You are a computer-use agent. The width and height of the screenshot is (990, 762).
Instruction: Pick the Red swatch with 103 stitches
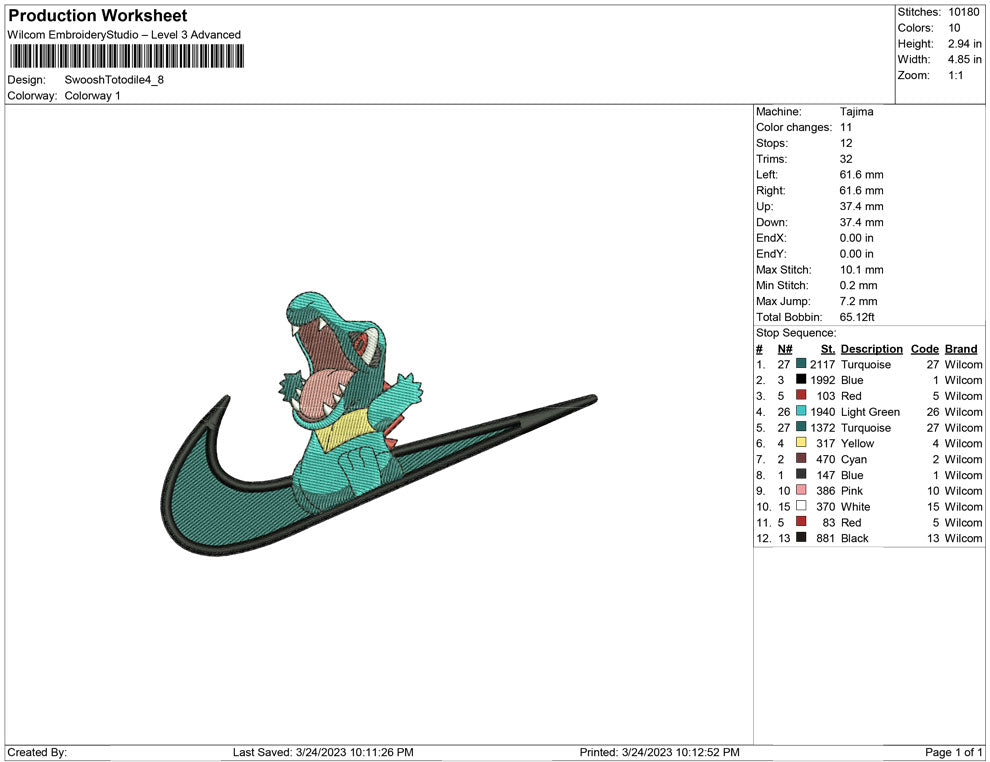801,395
